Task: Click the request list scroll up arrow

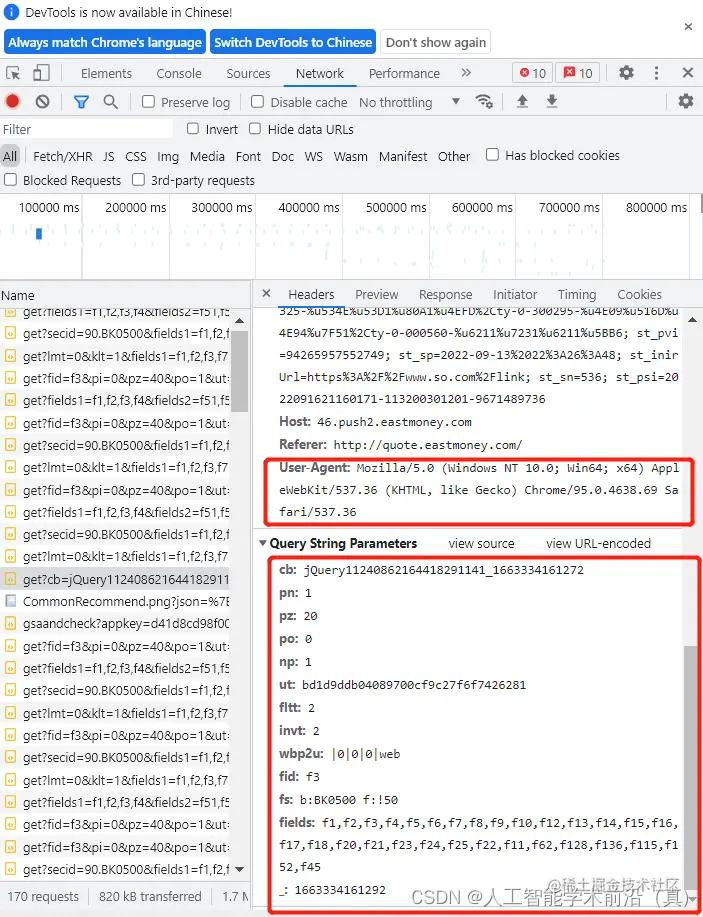Action: click(239, 320)
